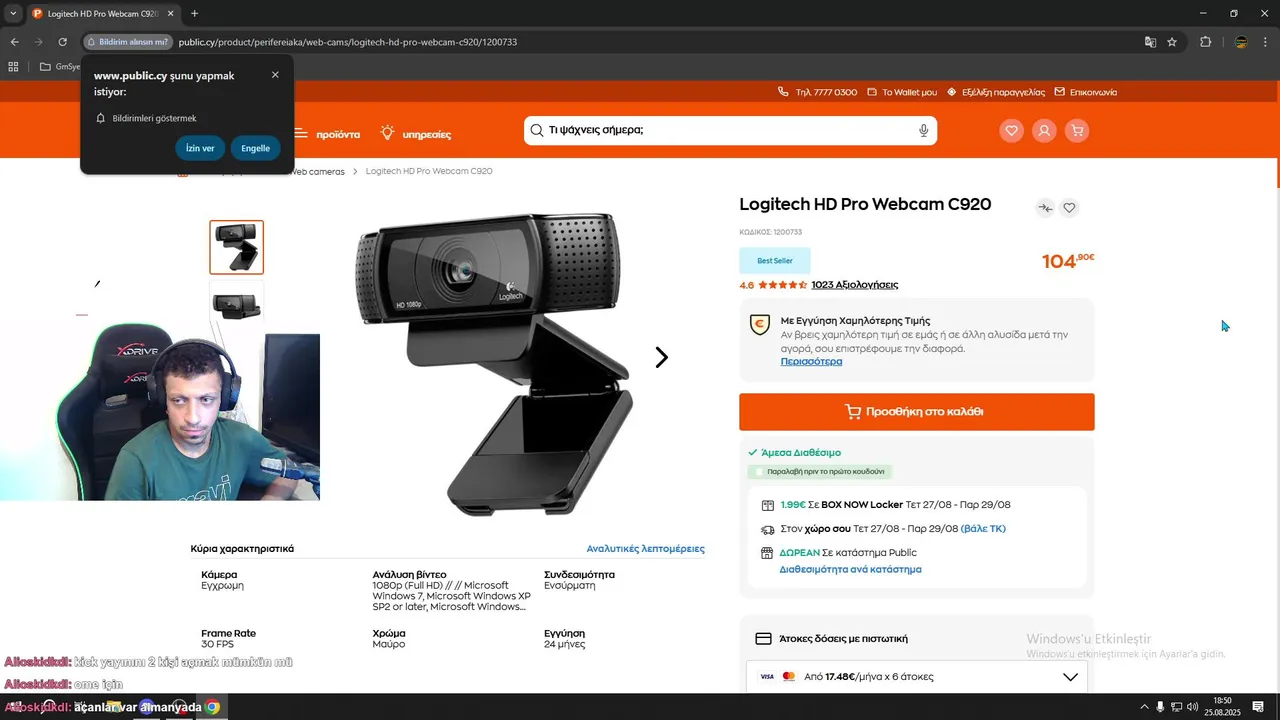Click the product title 'Logitech HD Pro Webcam C920'
1280x720 pixels.
865,205
